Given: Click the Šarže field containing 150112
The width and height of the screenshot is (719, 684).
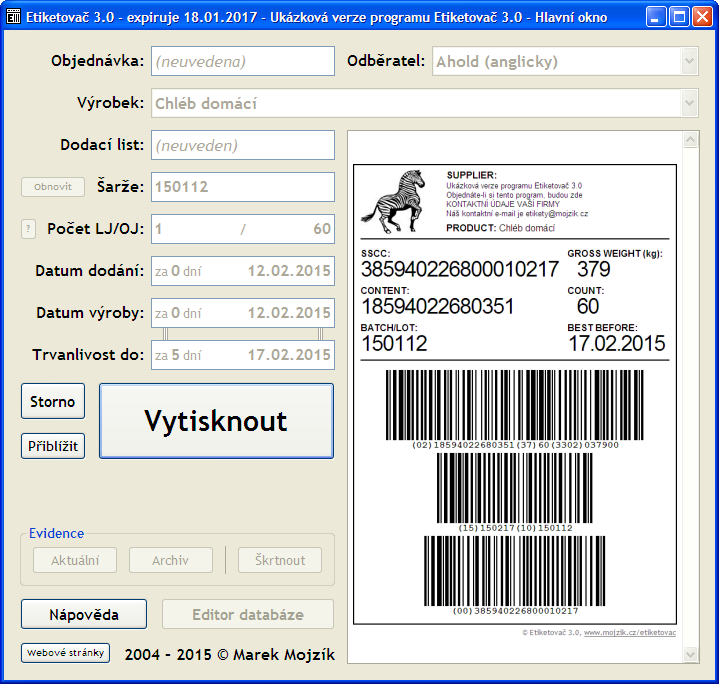Looking at the screenshot, I should point(243,187).
